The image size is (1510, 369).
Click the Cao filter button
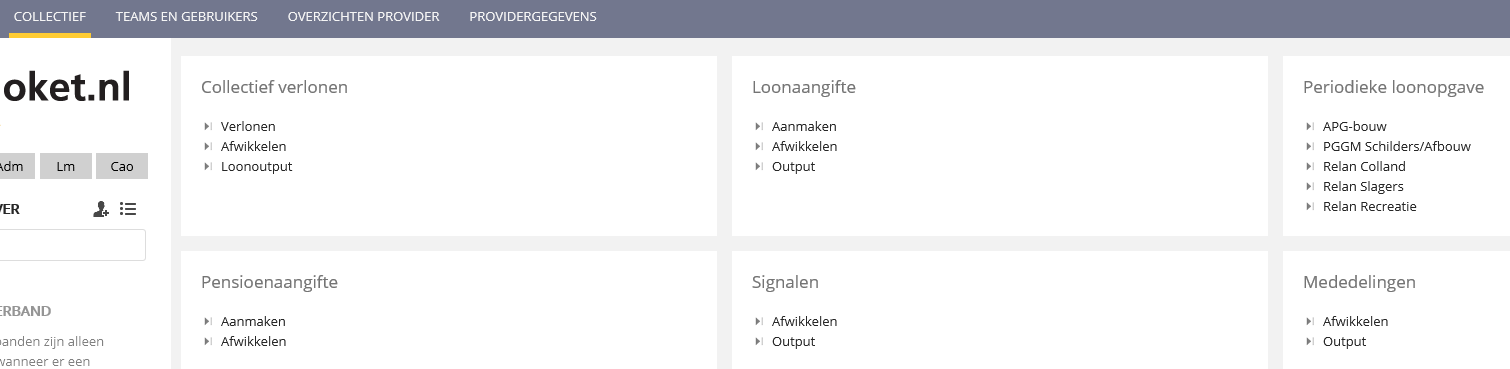pos(122,166)
